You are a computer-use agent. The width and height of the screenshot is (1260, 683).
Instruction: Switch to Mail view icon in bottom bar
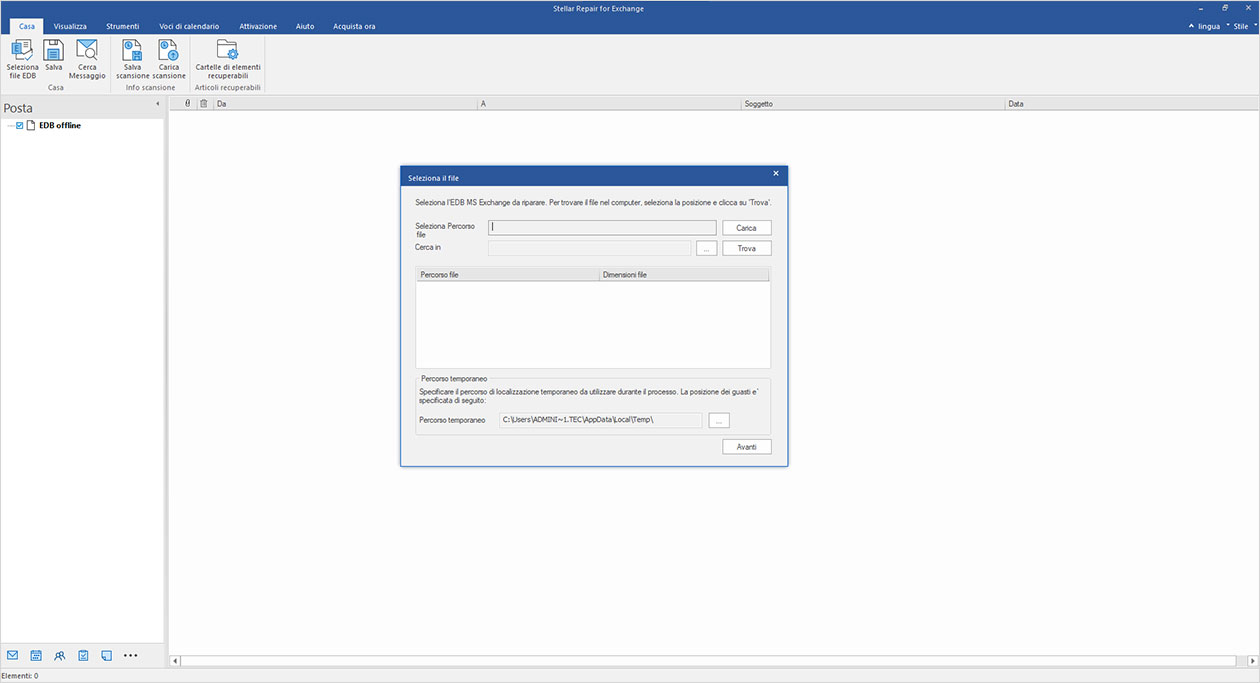pos(13,656)
